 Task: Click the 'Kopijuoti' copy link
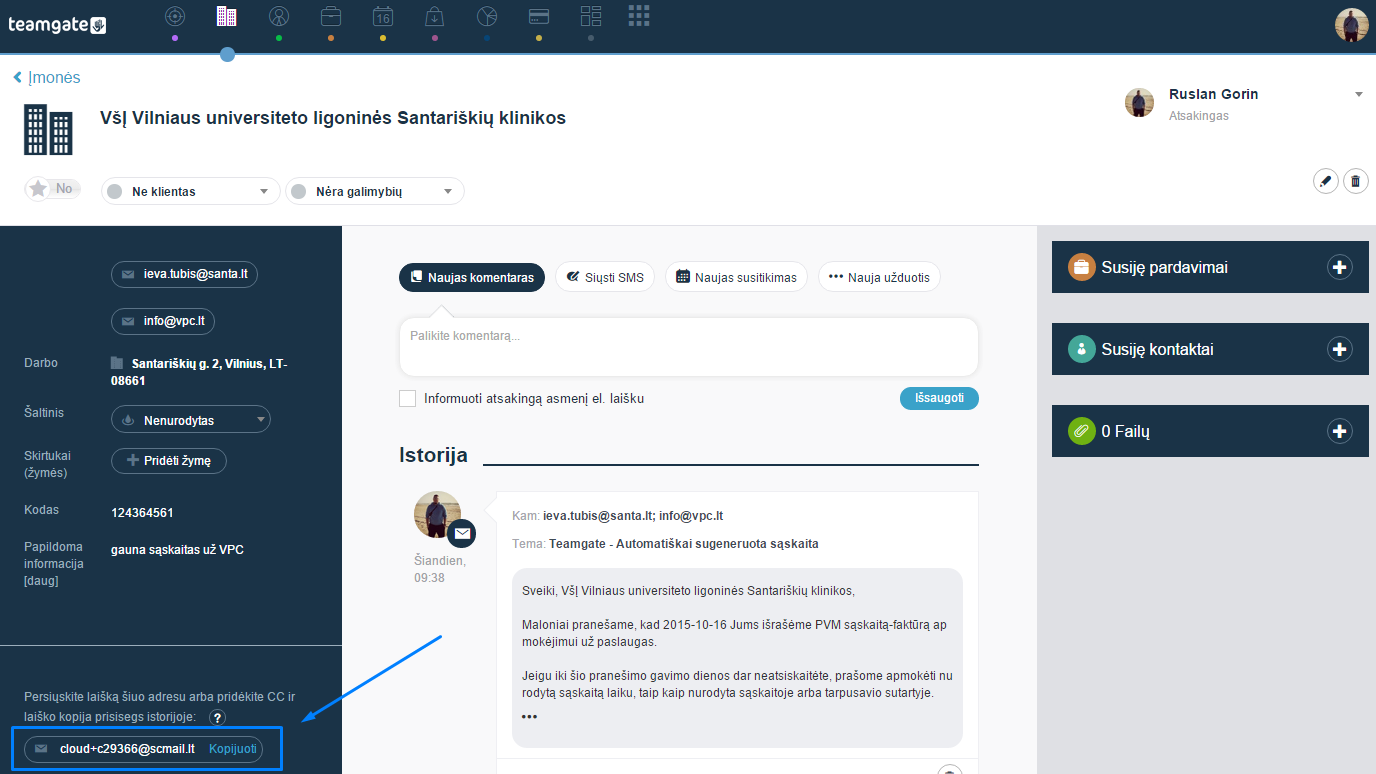click(233, 749)
